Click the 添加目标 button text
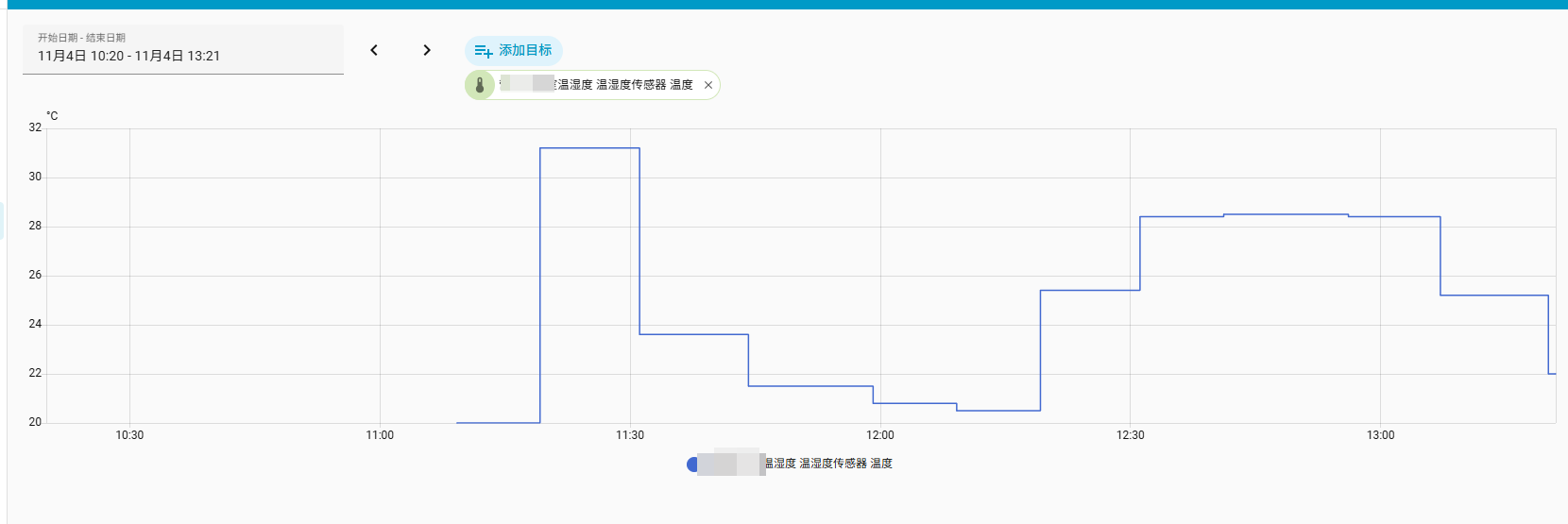The image size is (1568, 524). 525,50
